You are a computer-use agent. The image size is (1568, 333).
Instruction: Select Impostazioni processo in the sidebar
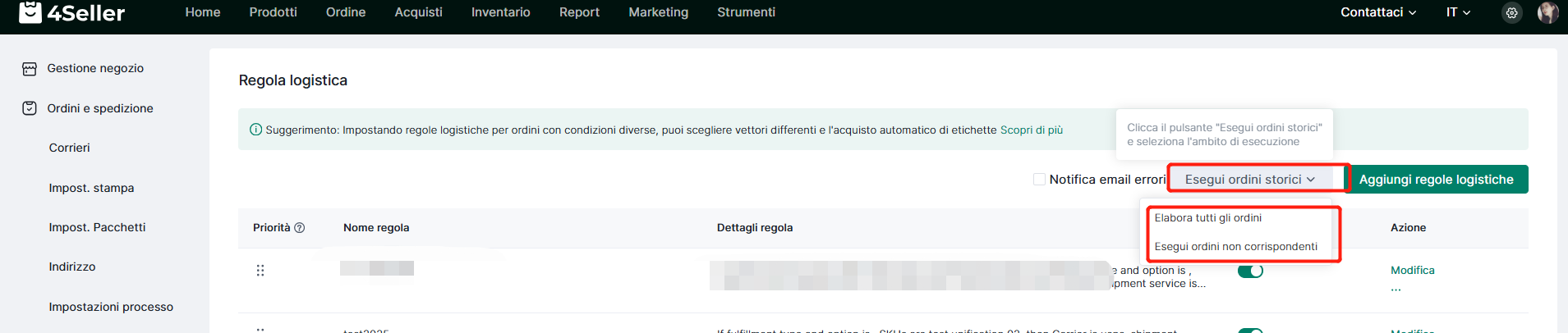pos(111,307)
